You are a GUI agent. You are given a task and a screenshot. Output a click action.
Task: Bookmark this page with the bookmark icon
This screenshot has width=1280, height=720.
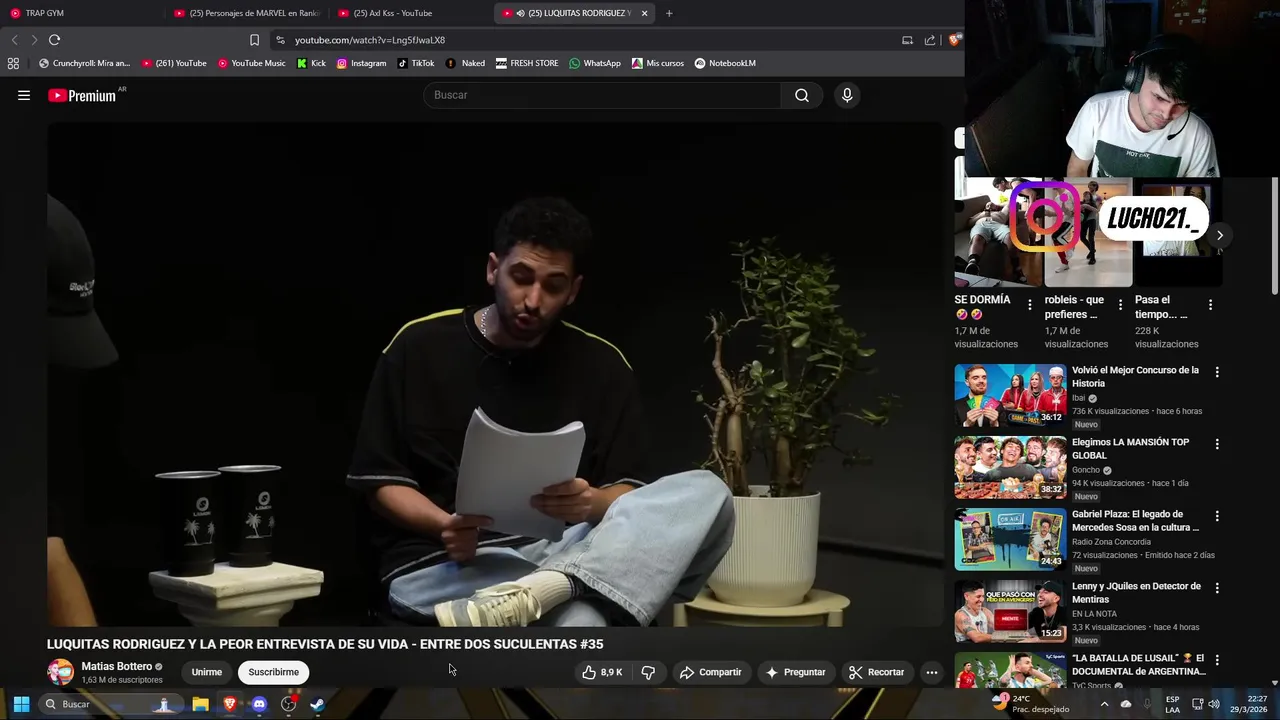[254, 40]
